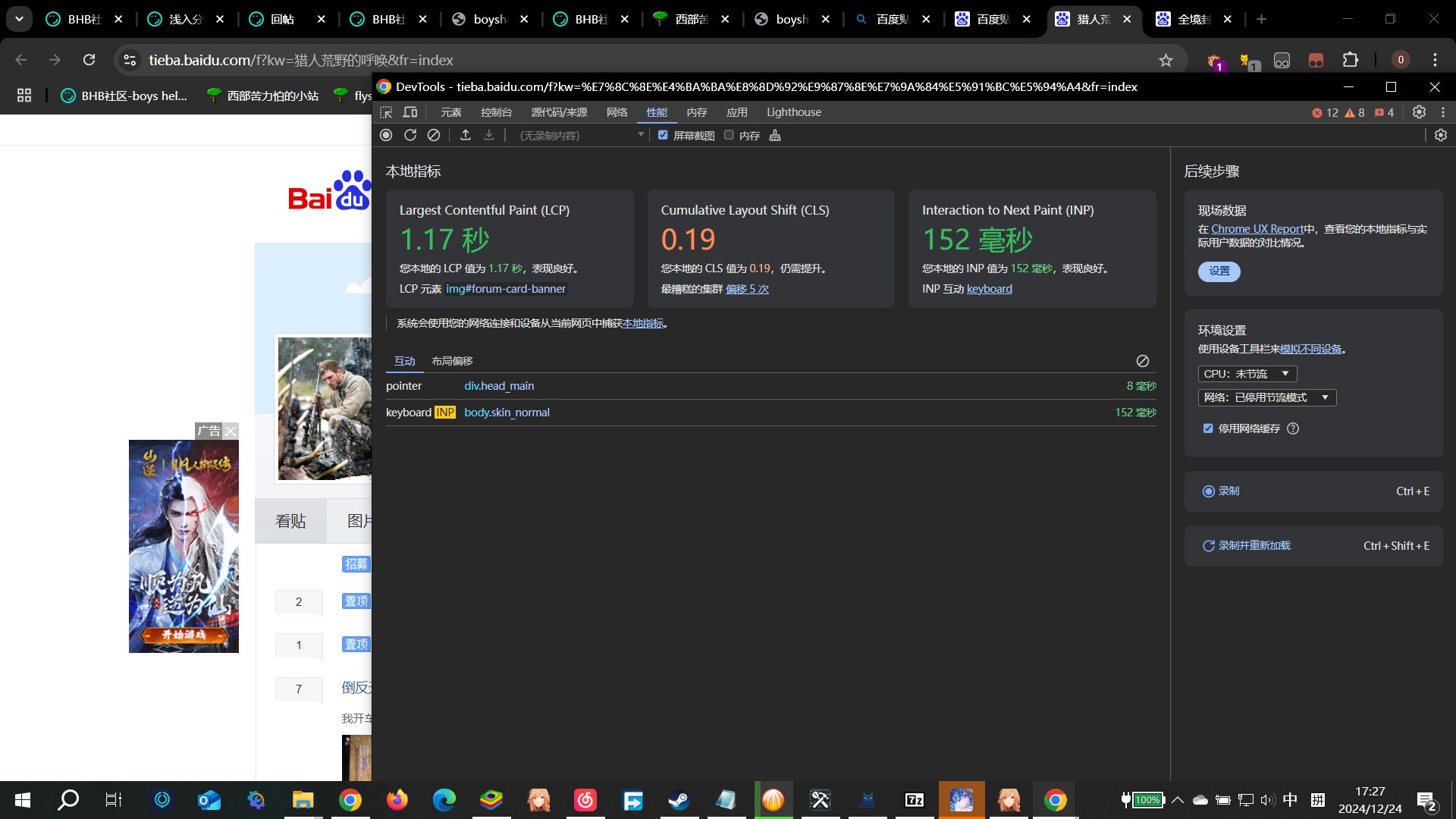Image resolution: width=1456 pixels, height=819 pixels.
Task: Click the forum avatar hunter thumbnail
Action: tap(325, 409)
